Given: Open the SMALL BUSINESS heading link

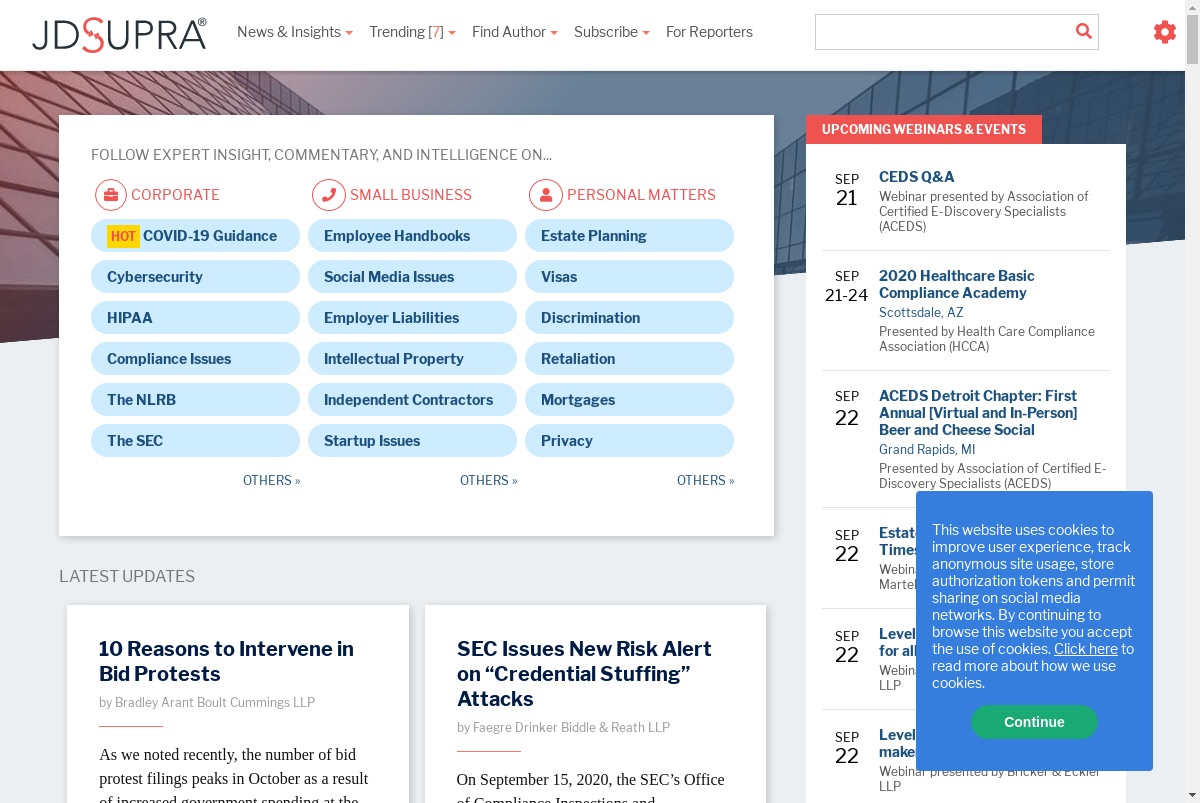Looking at the screenshot, I should [410, 195].
